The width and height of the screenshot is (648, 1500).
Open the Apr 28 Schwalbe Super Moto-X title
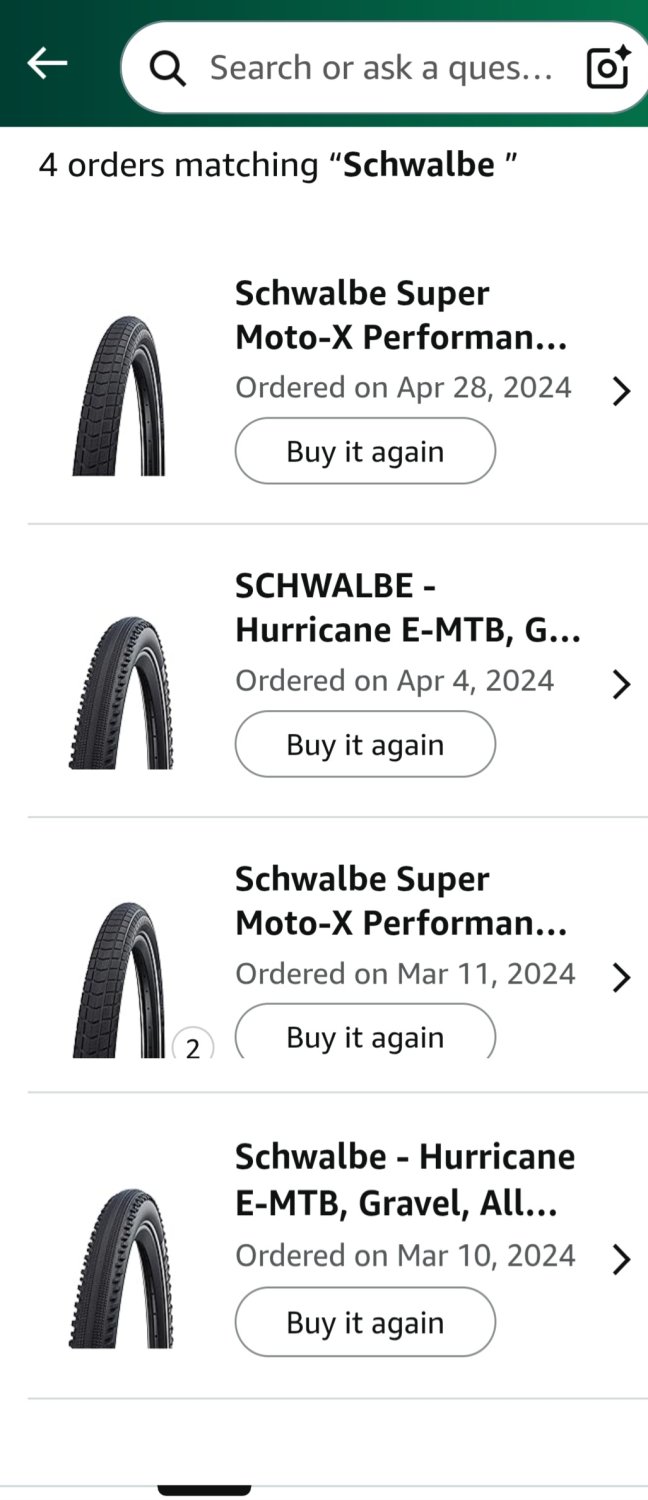coord(401,316)
